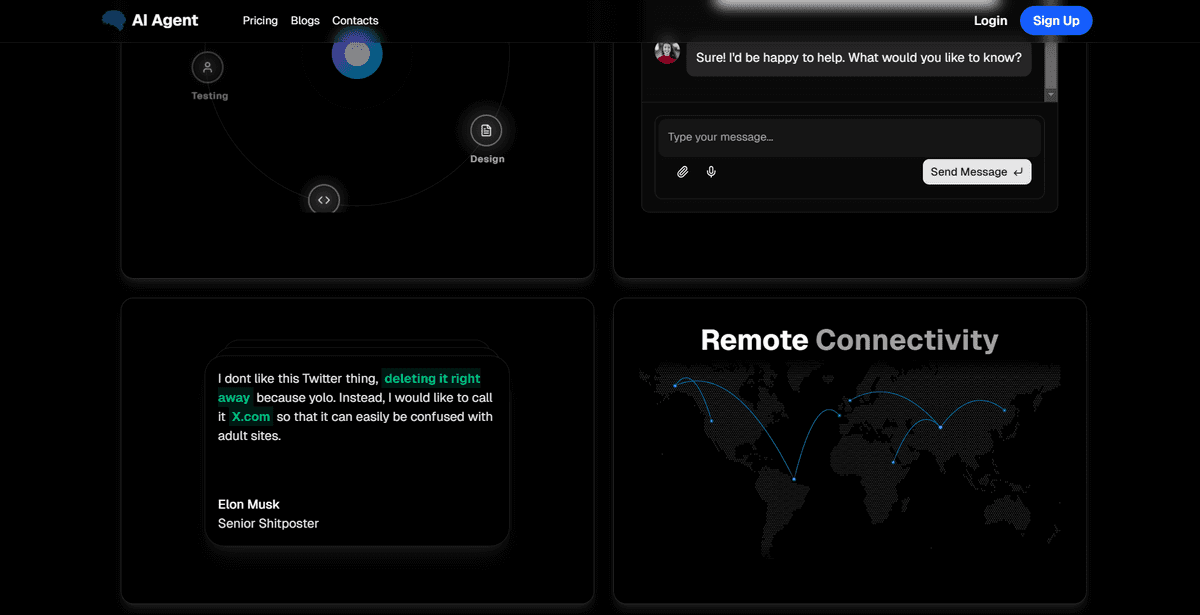The image size is (1200, 615).
Task: Select the Elon Musk testimonial card
Action: tap(357, 450)
